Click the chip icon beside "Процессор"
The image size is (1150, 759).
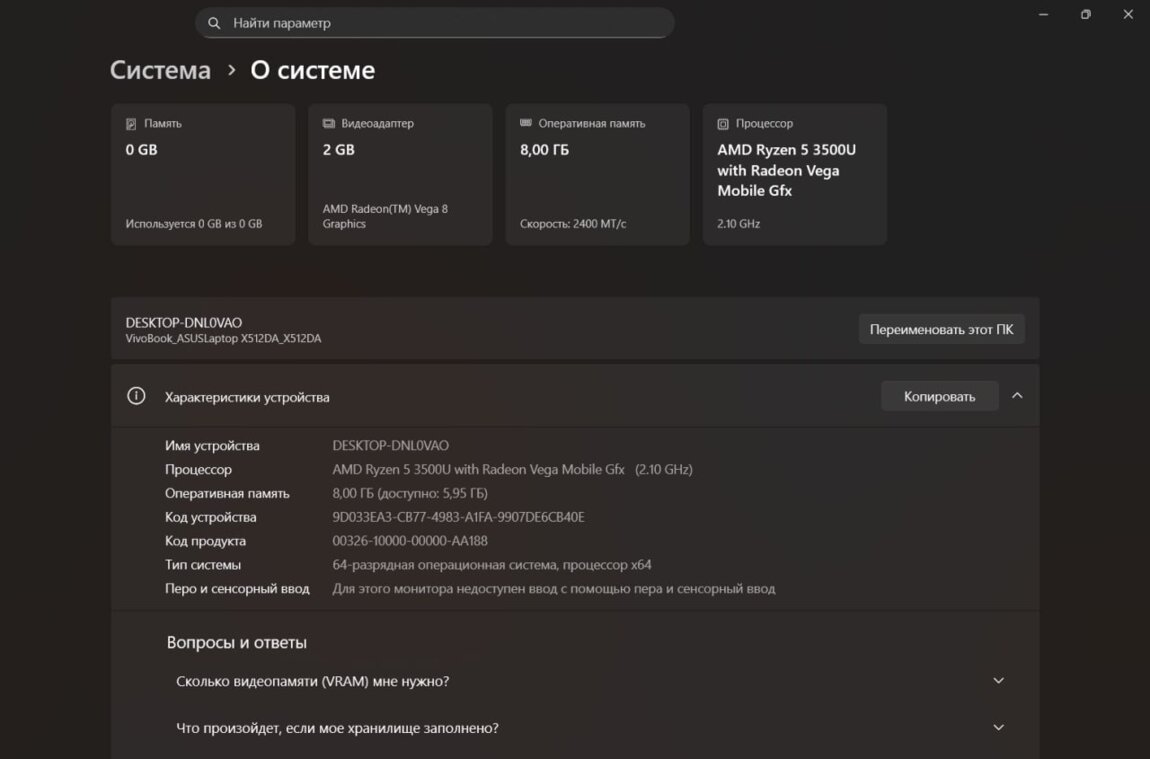click(723, 124)
